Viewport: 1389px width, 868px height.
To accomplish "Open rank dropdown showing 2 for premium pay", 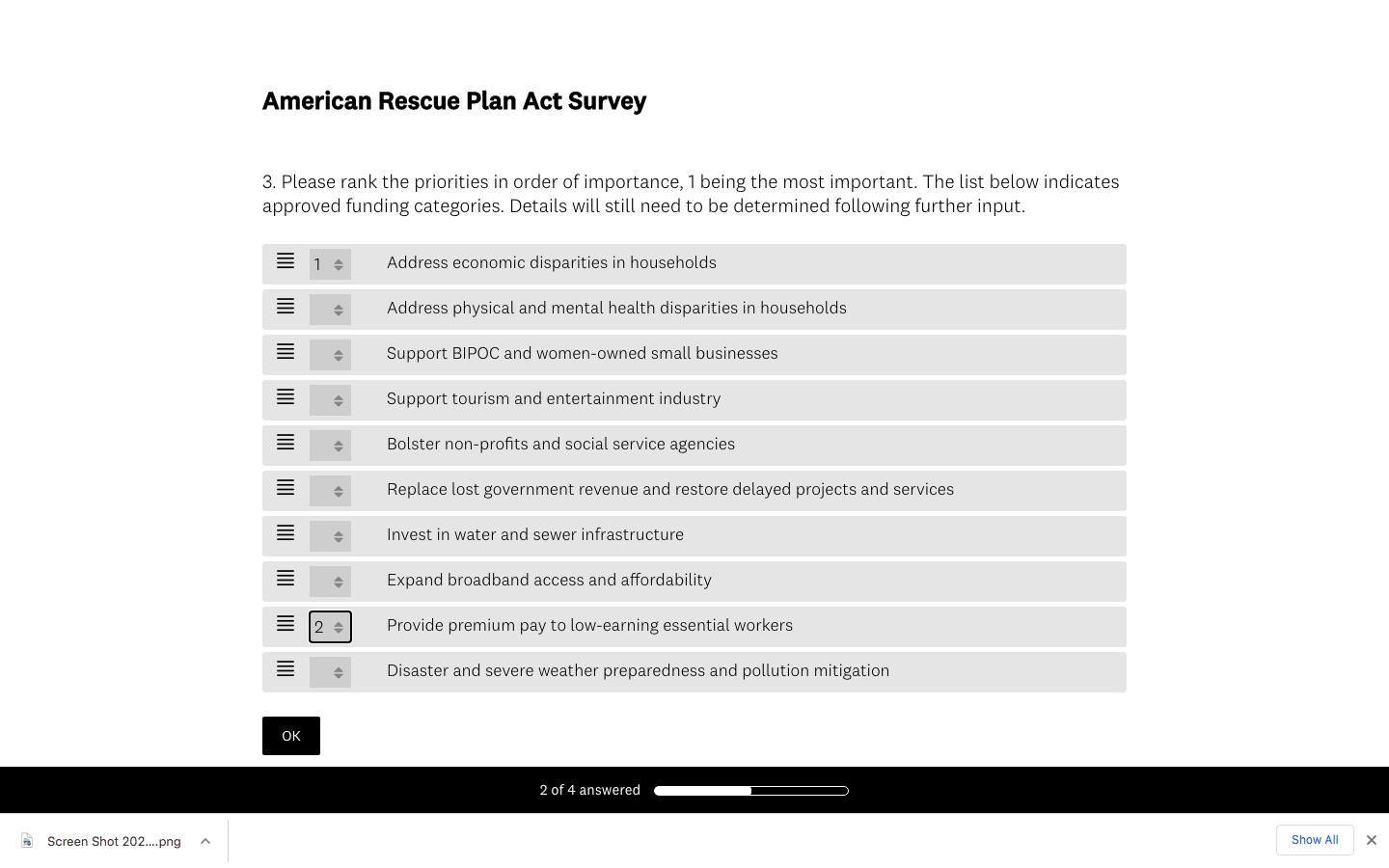I will pos(330,627).
